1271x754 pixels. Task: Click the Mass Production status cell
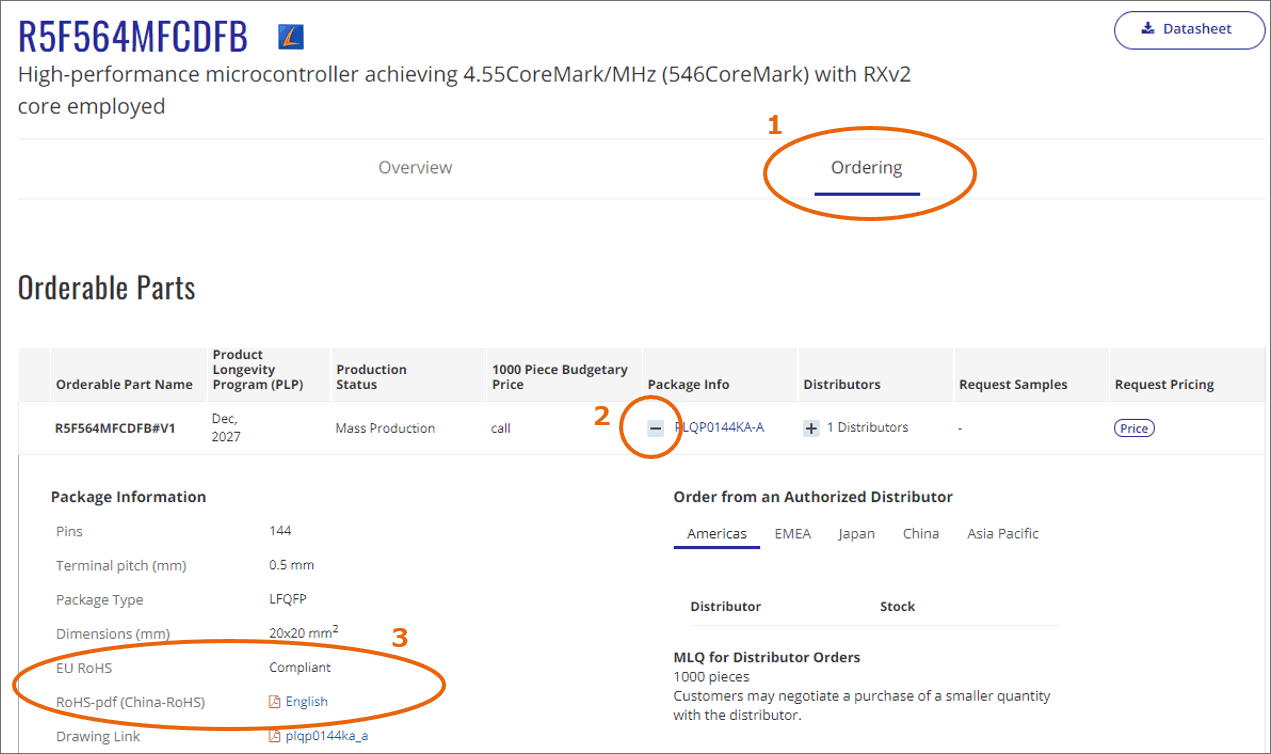385,428
